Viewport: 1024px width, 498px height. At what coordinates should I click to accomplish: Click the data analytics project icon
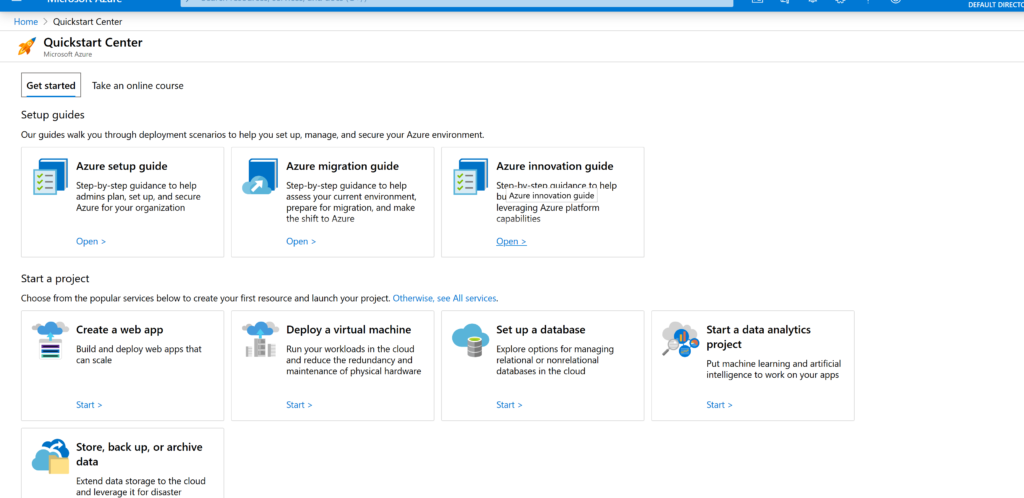pyautogui.click(x=680, y=340)
